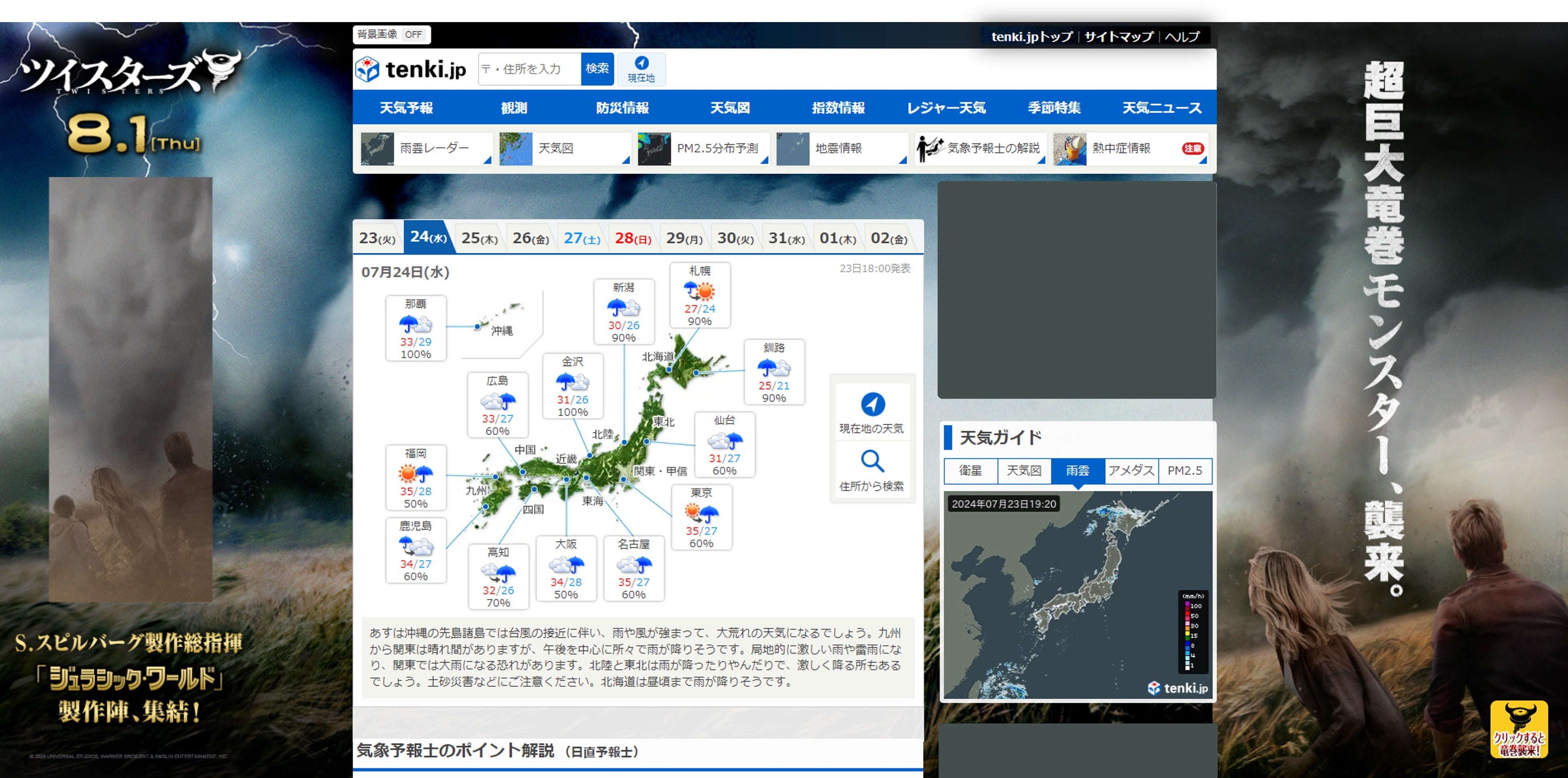Open 気象予報士の解説 presenter icon
The image size is (1568, 778).
click(x=930, y=148)
